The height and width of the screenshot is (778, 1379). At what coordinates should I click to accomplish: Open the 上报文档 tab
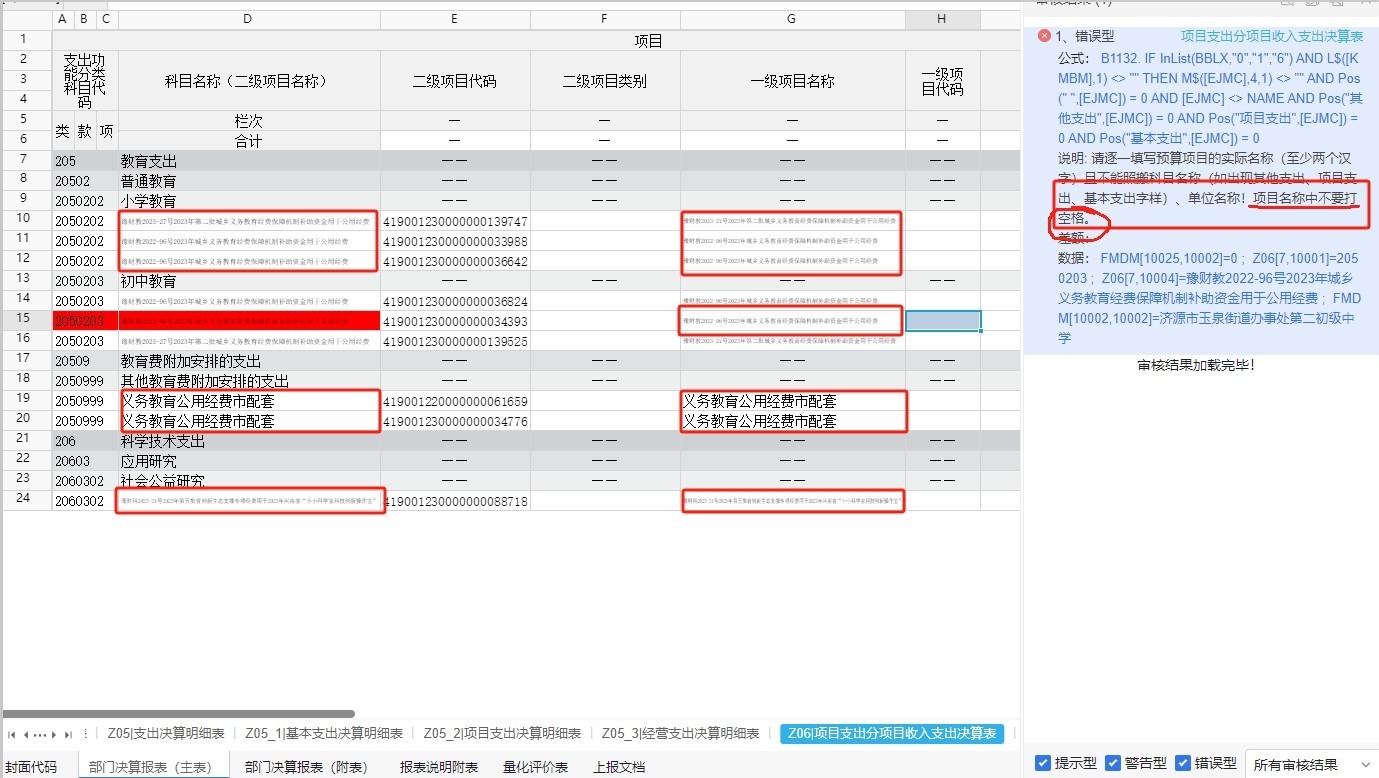click(x=619, y=767)
